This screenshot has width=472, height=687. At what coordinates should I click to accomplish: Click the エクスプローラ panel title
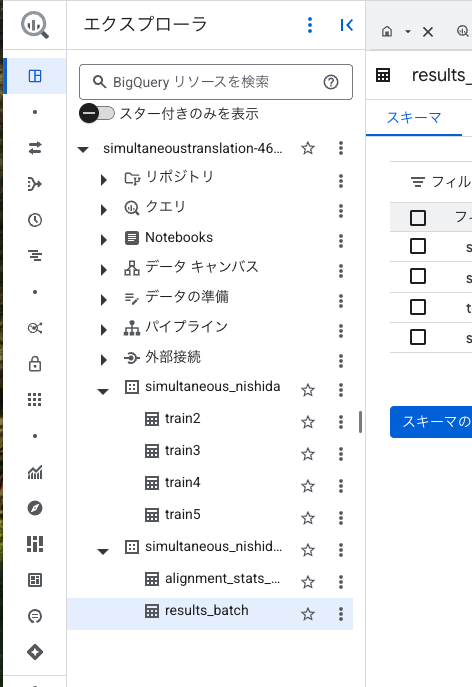145,25
